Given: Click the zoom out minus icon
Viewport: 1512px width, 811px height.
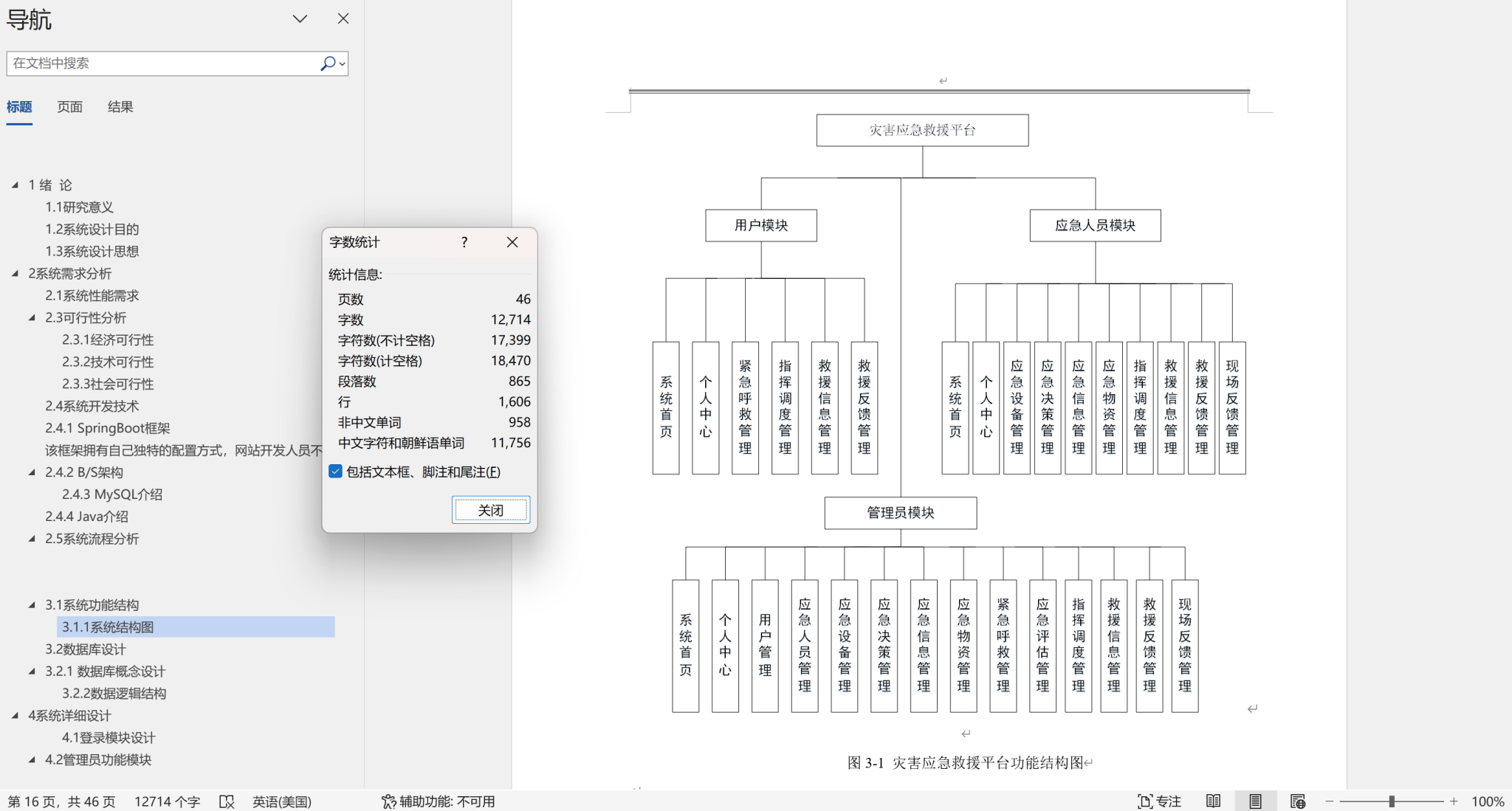Looking at the screenshot, I should (x=1330, y=801).
